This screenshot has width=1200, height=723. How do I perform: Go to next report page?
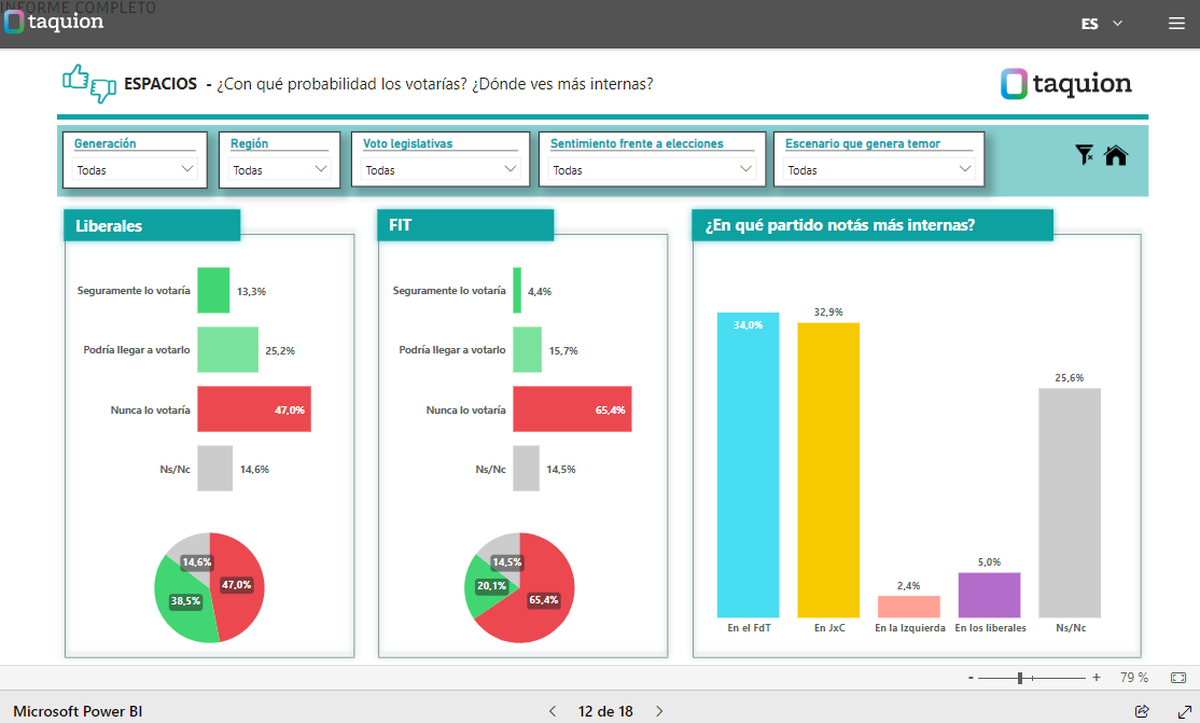pos(659,711)
